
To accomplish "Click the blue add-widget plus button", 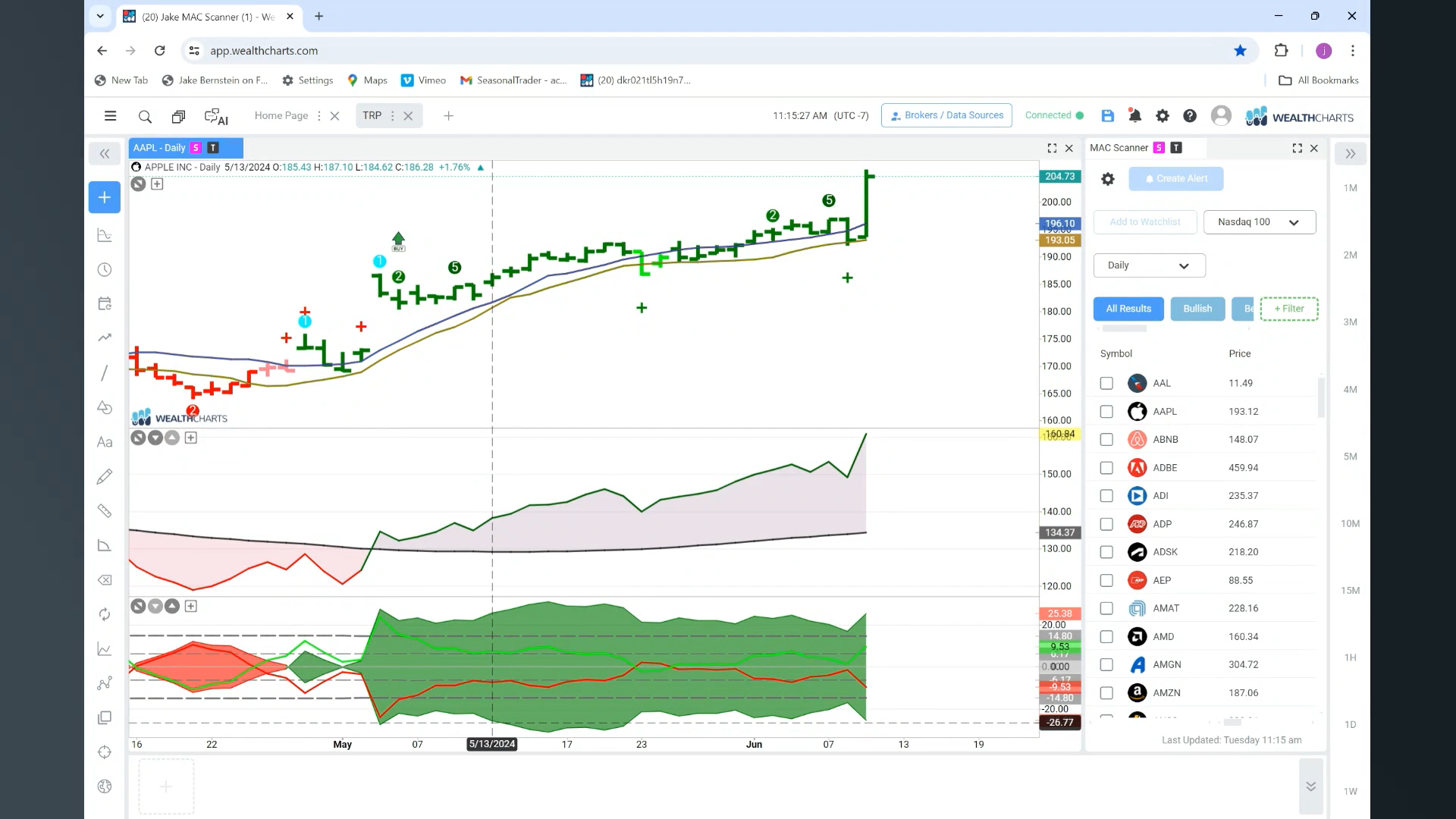I will tap(105, 197).
